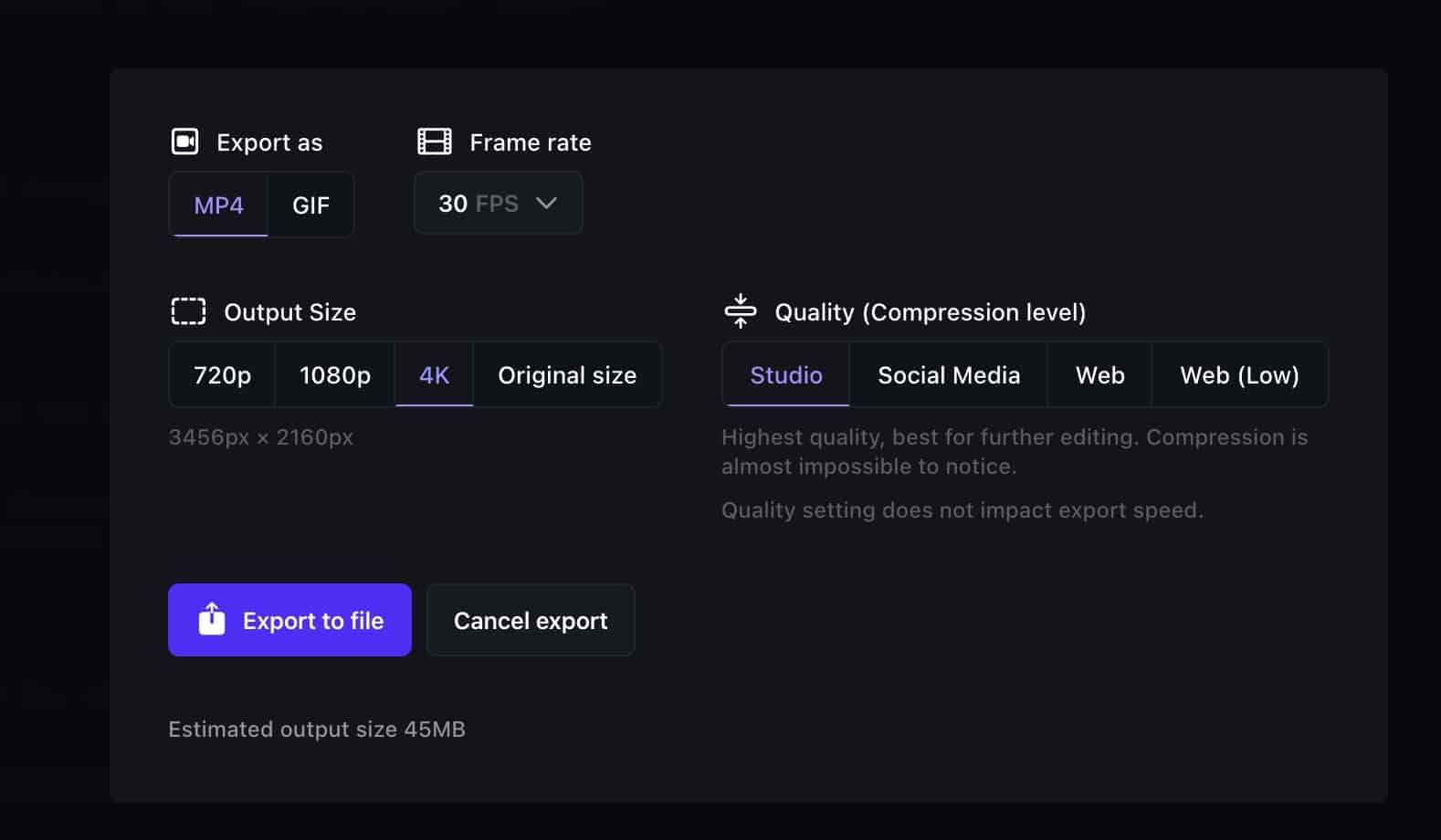Click the Output Size dashed-frame icon
Screen dimensions: 1441x840
tap(186, 311)
